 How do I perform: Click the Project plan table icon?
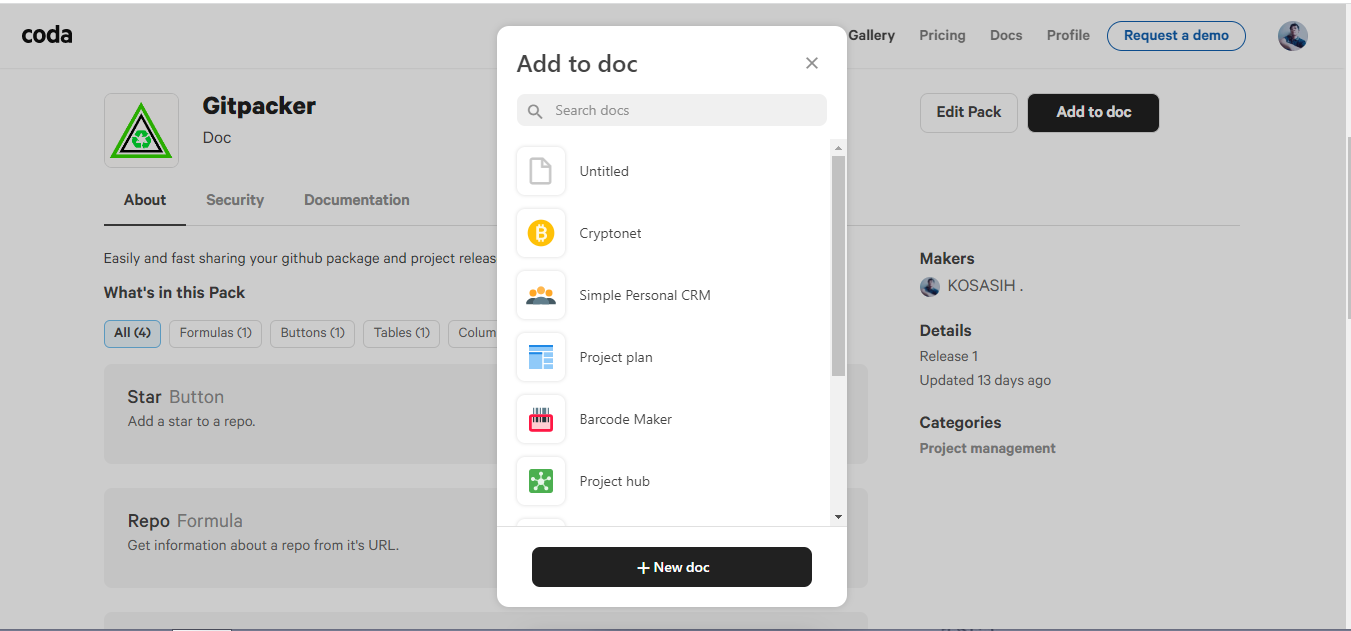(541, 357)
